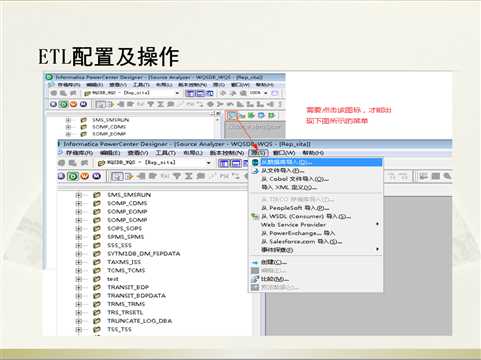Expand the Web Service Provider submenu arrow

(377, 224)
